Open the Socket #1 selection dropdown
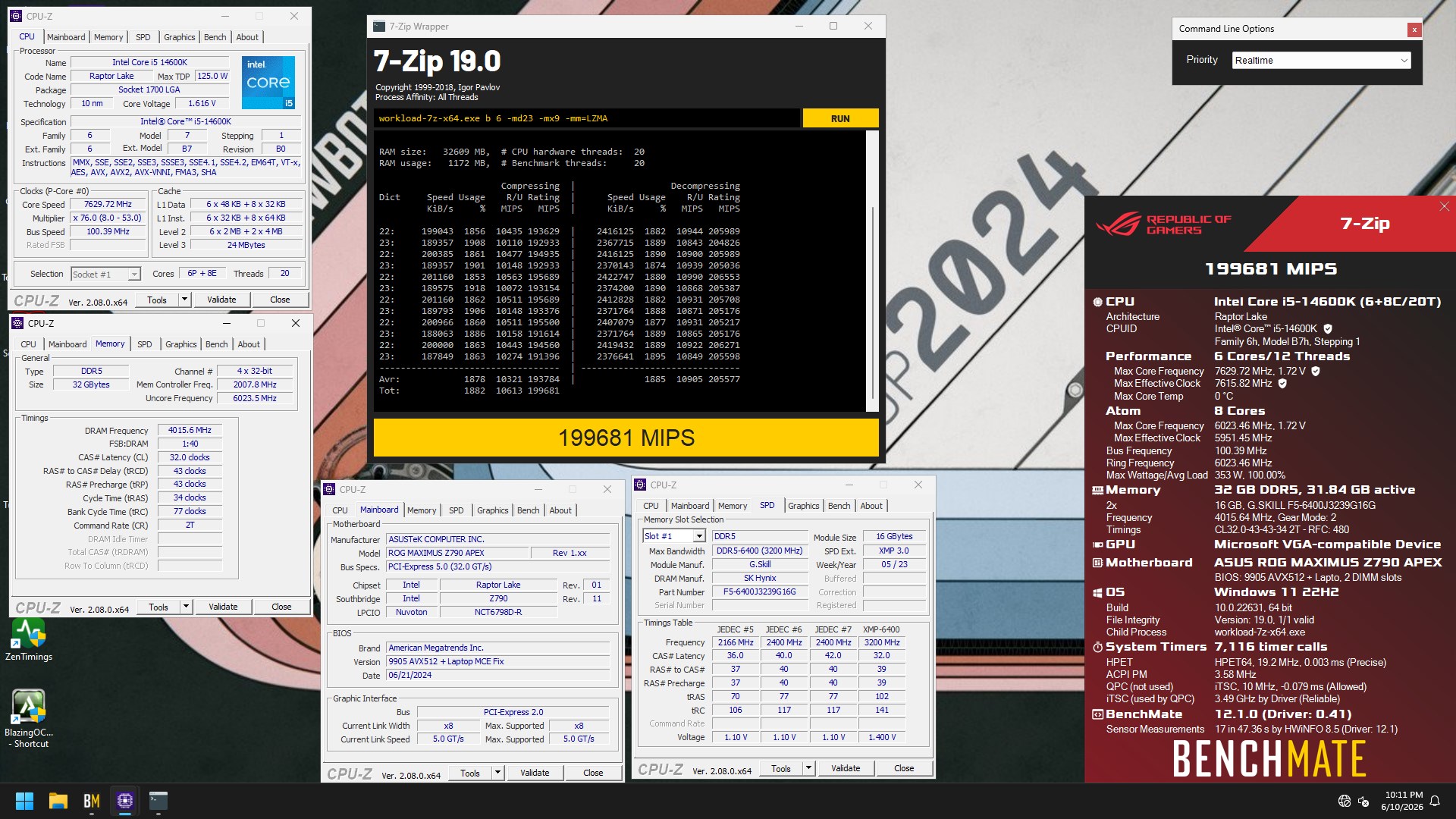 (x=106, y=275)
